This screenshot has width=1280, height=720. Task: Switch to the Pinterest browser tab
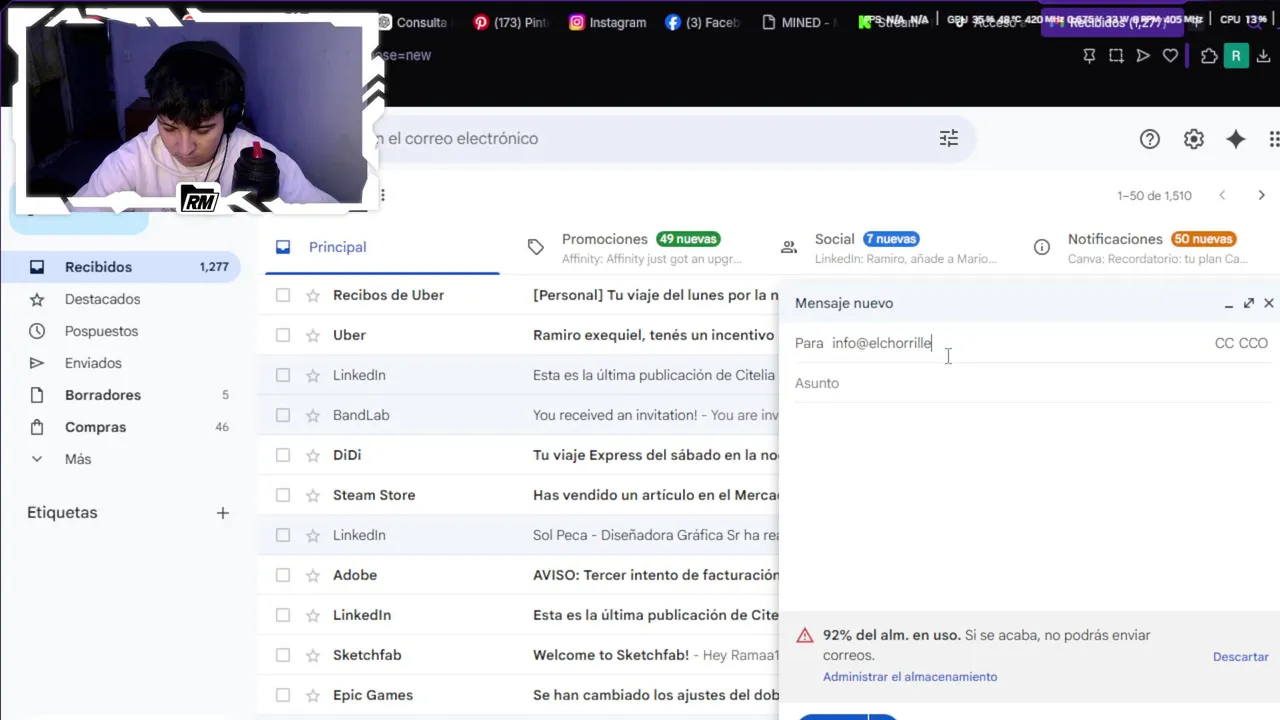pyautogui.click(x=510, y=22)
